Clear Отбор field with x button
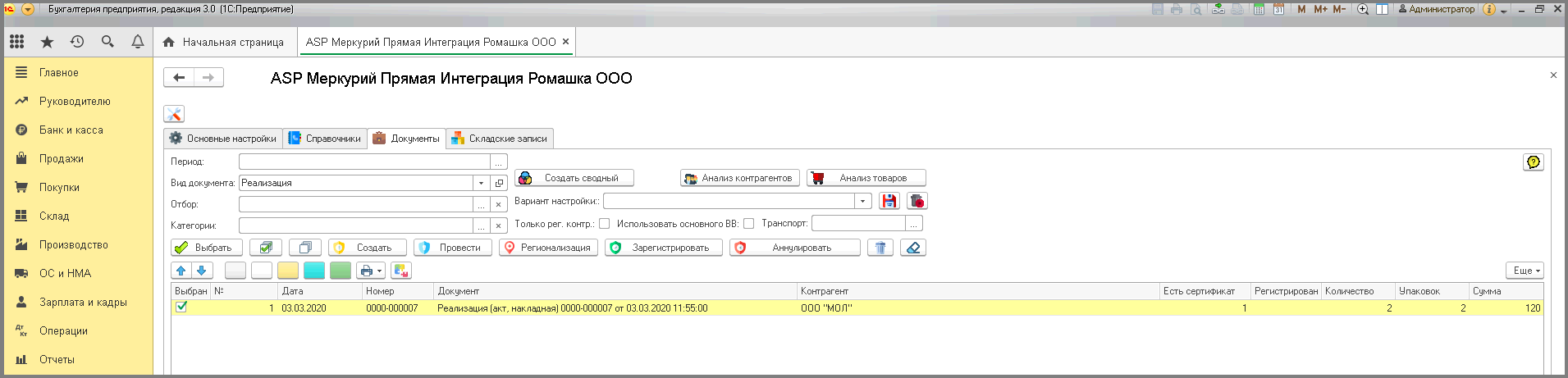This screenshot has width=1568, height=378. pos(498,204)
